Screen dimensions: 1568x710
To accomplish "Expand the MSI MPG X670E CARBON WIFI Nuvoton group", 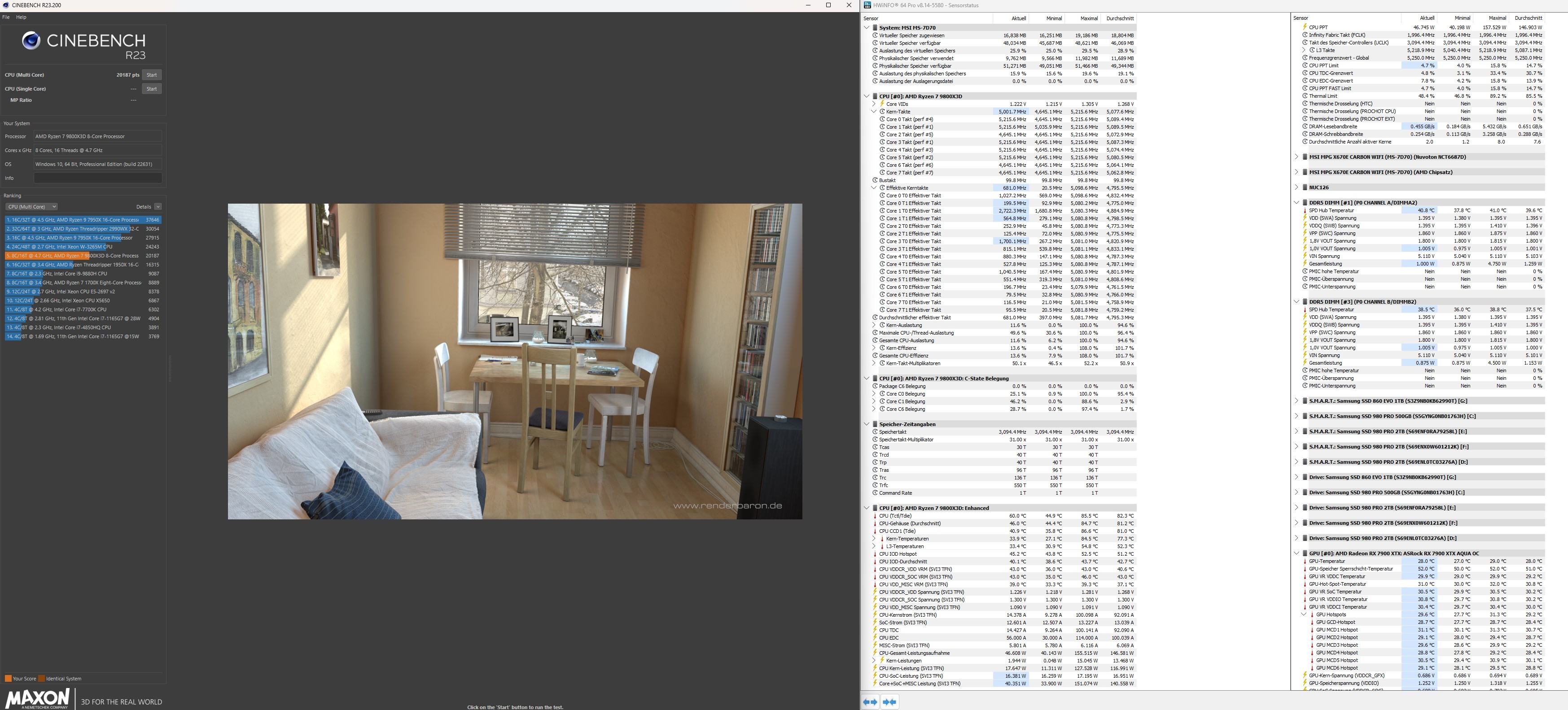I will (1296, 157).
